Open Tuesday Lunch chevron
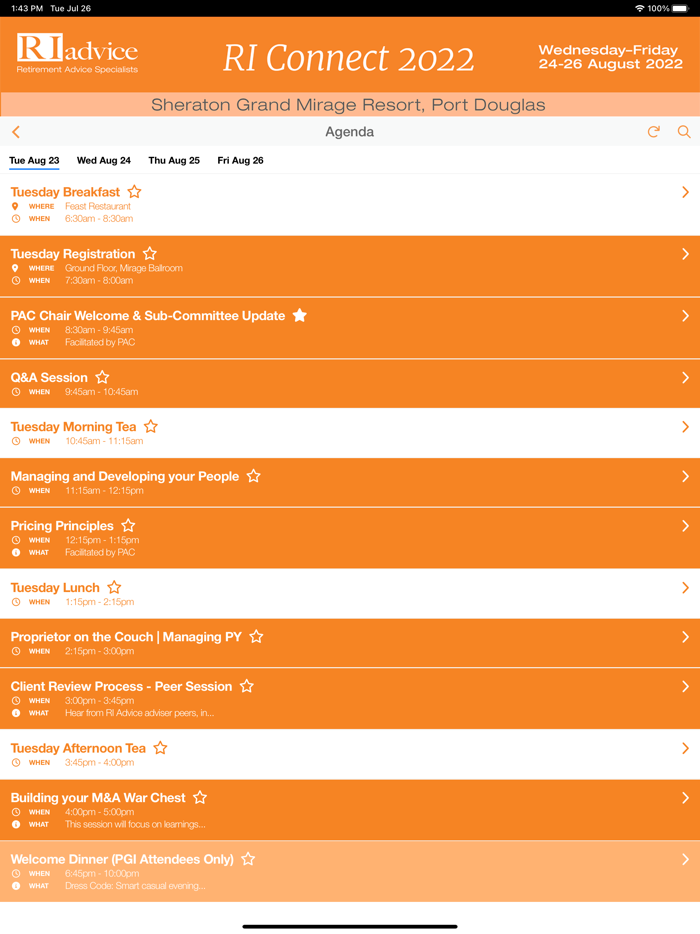The image size is (700, 934). pyautogui.click(x=685, y=587)
